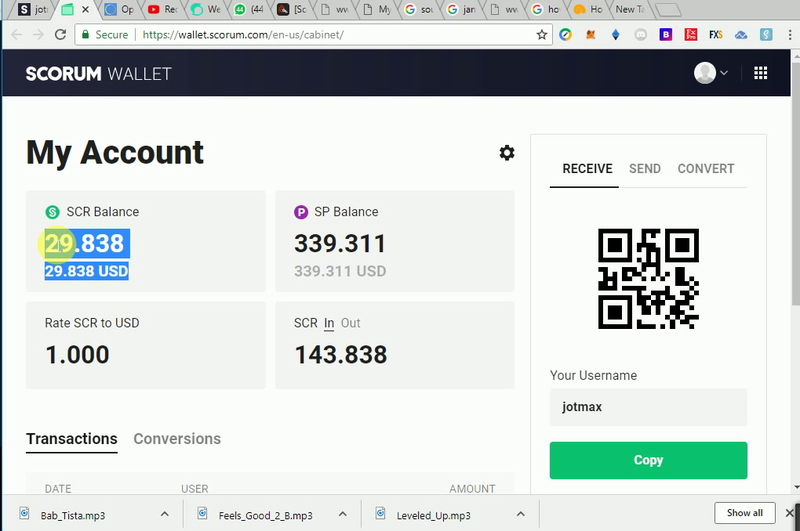Screen dimensions: 800x531
Task: Toggle SCR flow to In
Action: click(x=329, y=323)
